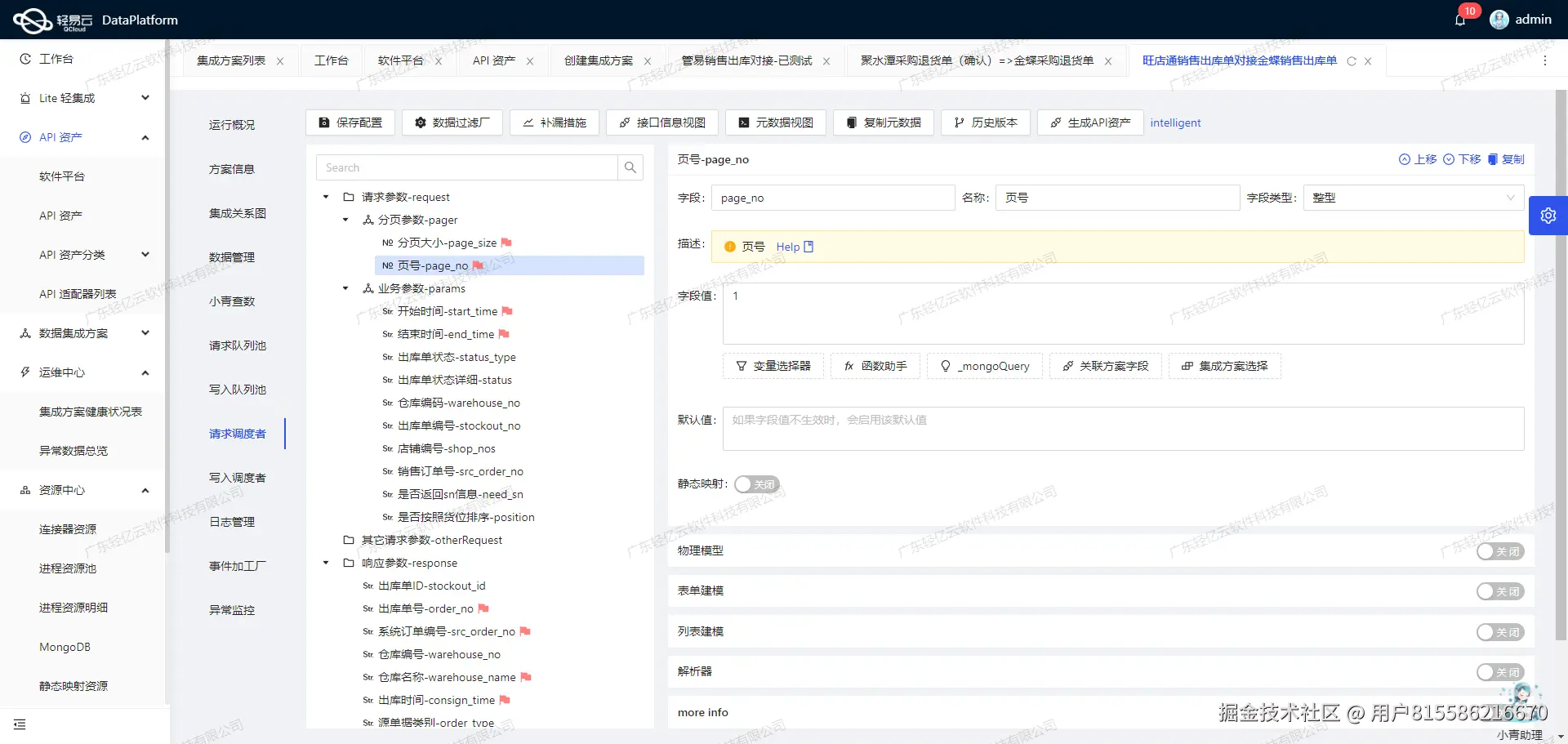The width and height of the screenshot is (1568, 744).
Task: Open the notification bell with badge 10
Action: click(1460, 20)
